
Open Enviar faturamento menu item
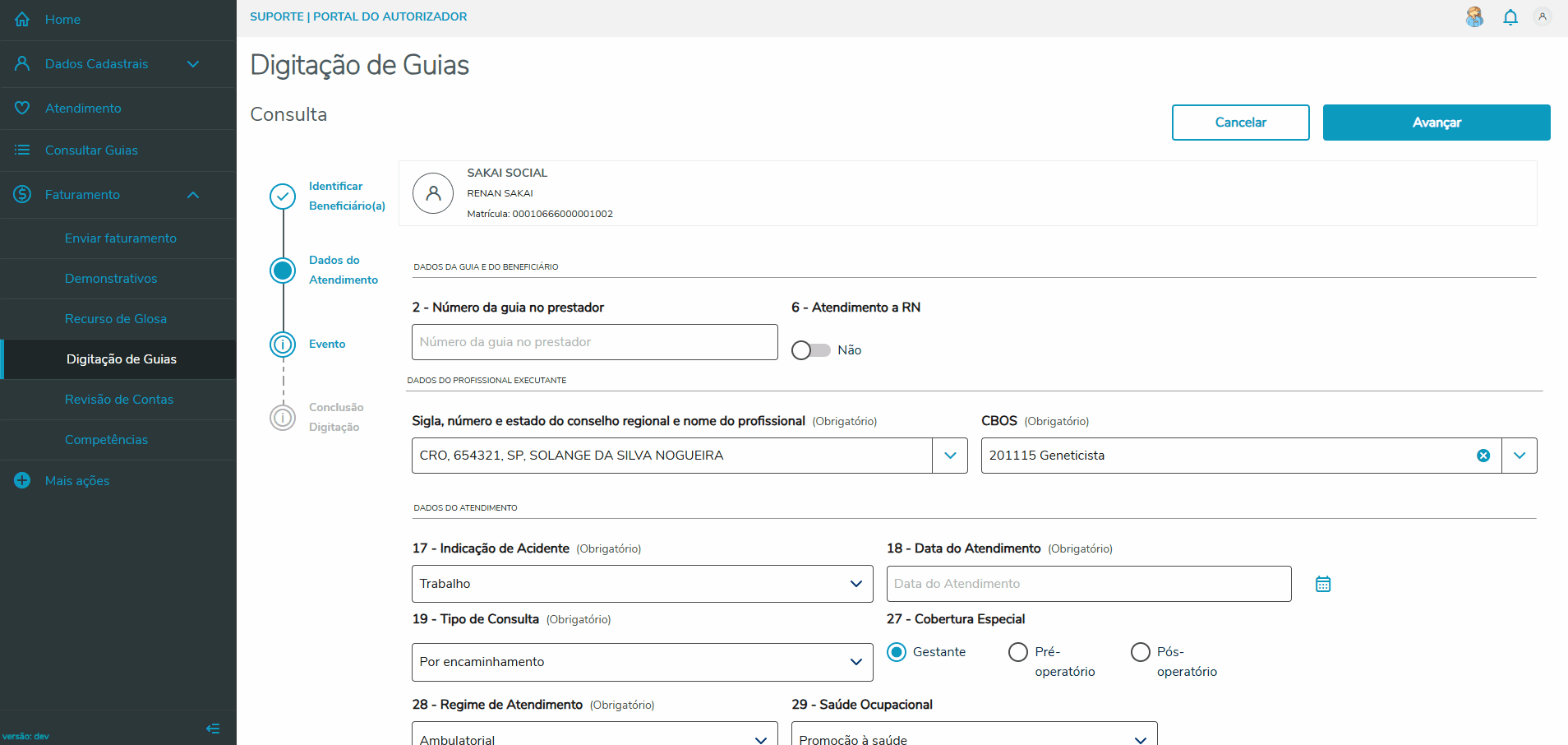tap(121, 238)
